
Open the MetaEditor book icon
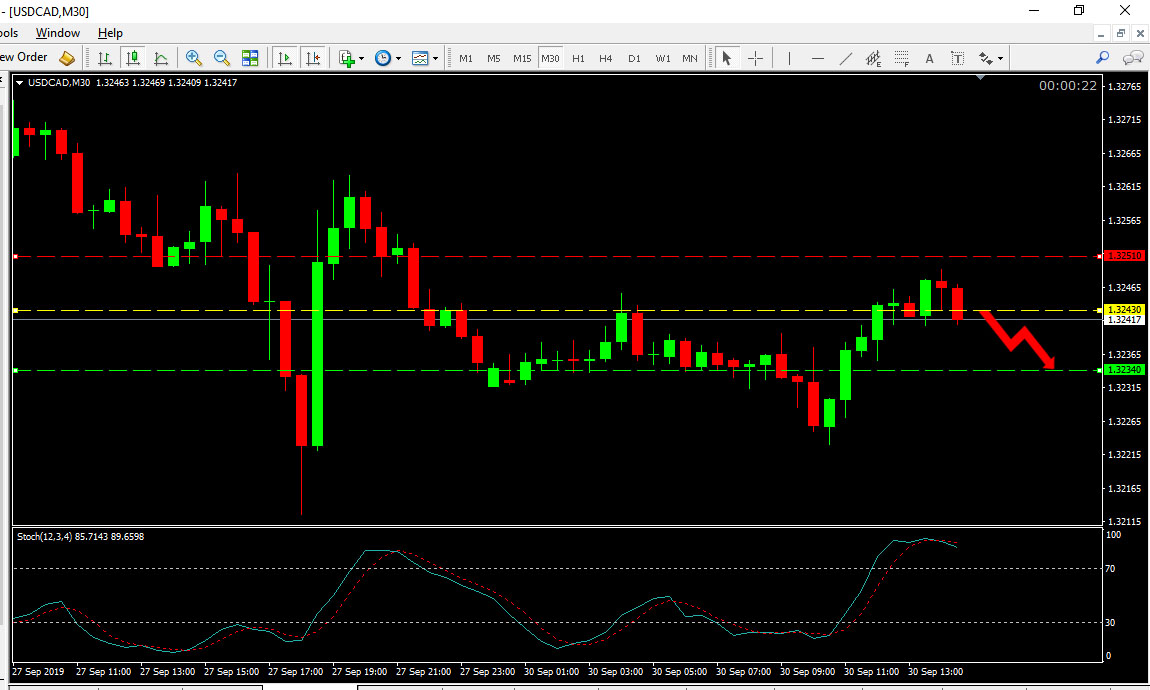tap(67, 58)
